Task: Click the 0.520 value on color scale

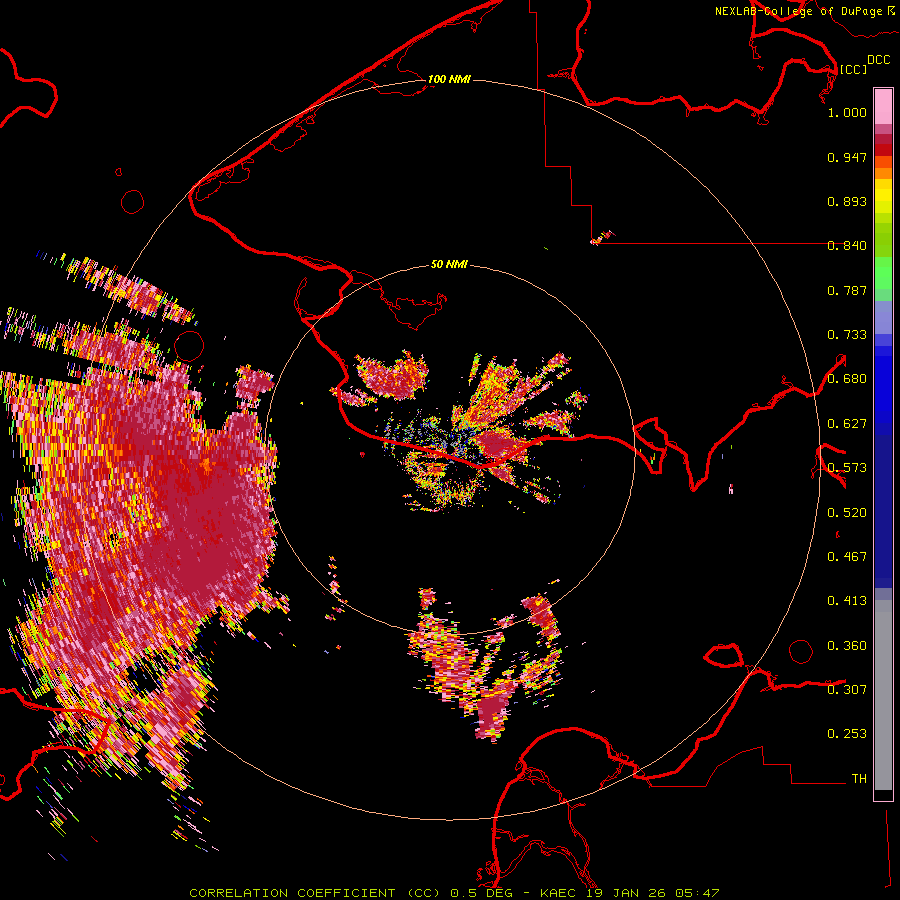Action: pos(847,513)
